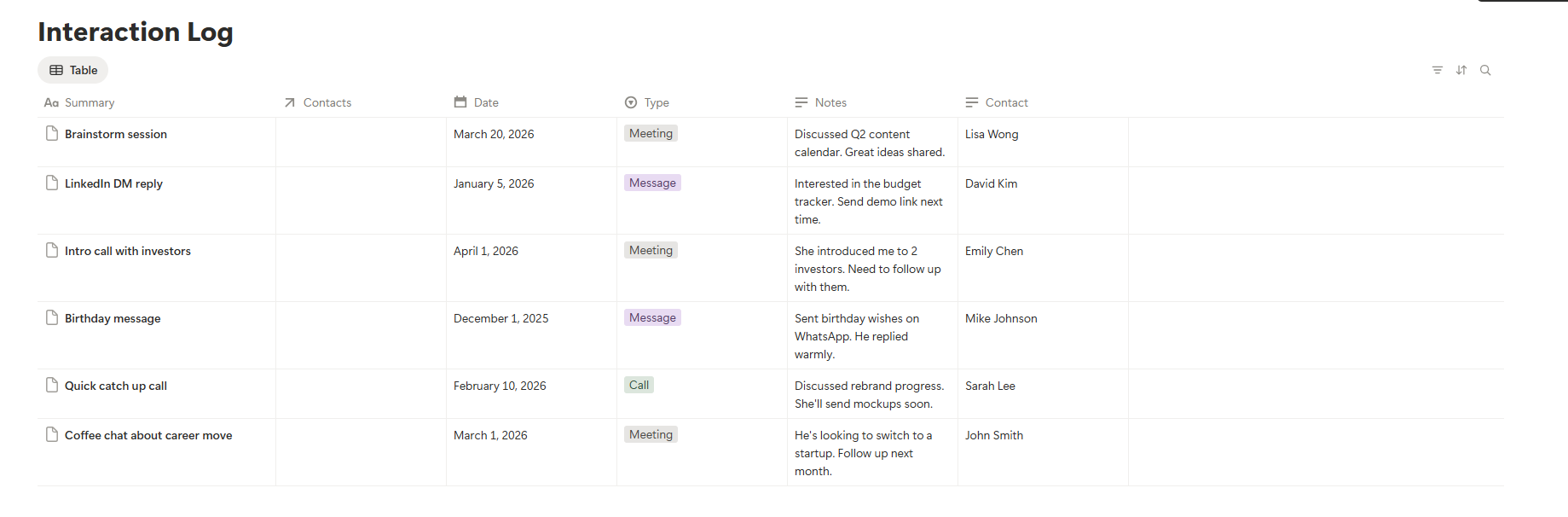
Task: Click the Interaction Log page title
Action: coord(136,32)
